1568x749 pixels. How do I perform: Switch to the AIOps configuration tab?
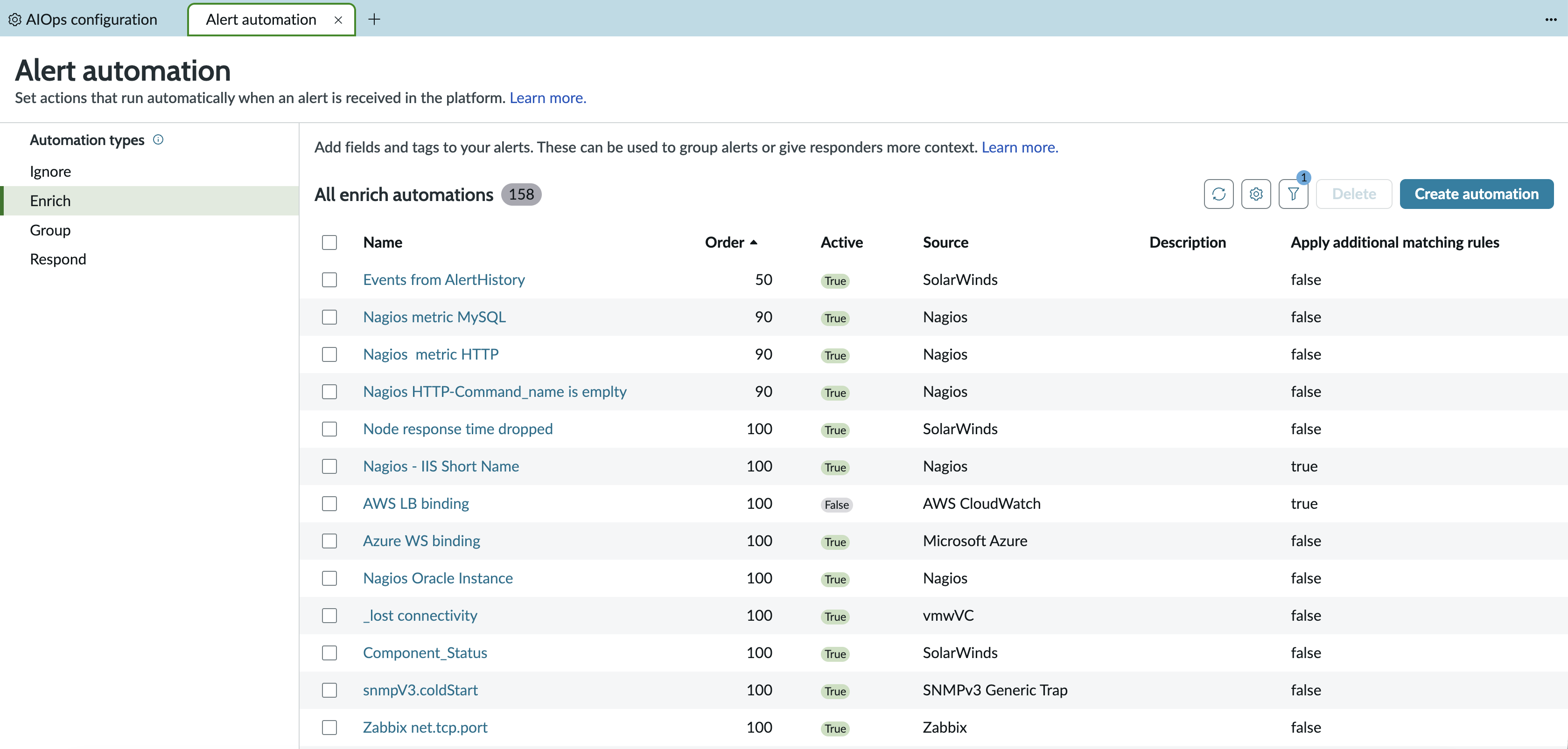(84, 20)
